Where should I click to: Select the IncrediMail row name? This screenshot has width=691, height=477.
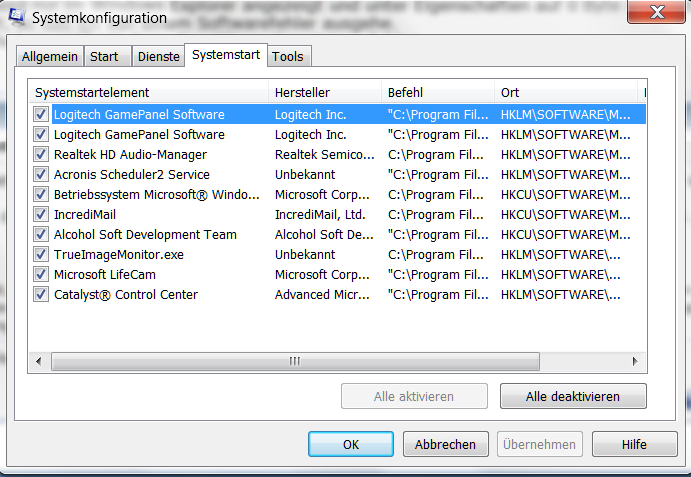coord(85,215)
